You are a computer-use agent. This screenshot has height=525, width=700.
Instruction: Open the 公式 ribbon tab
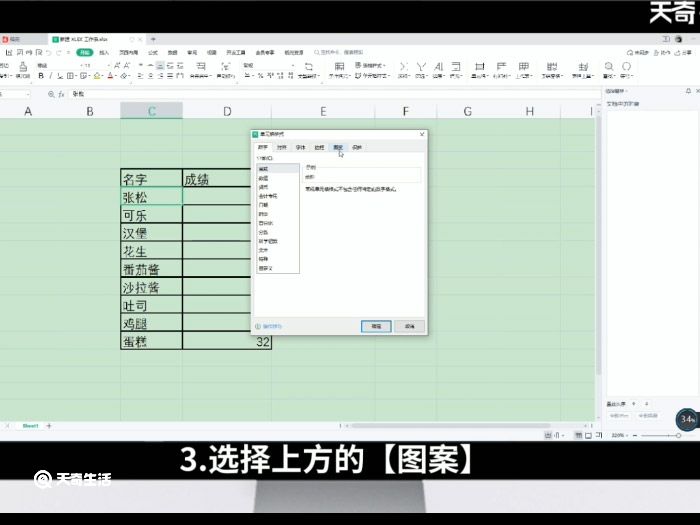pos(153,53)
